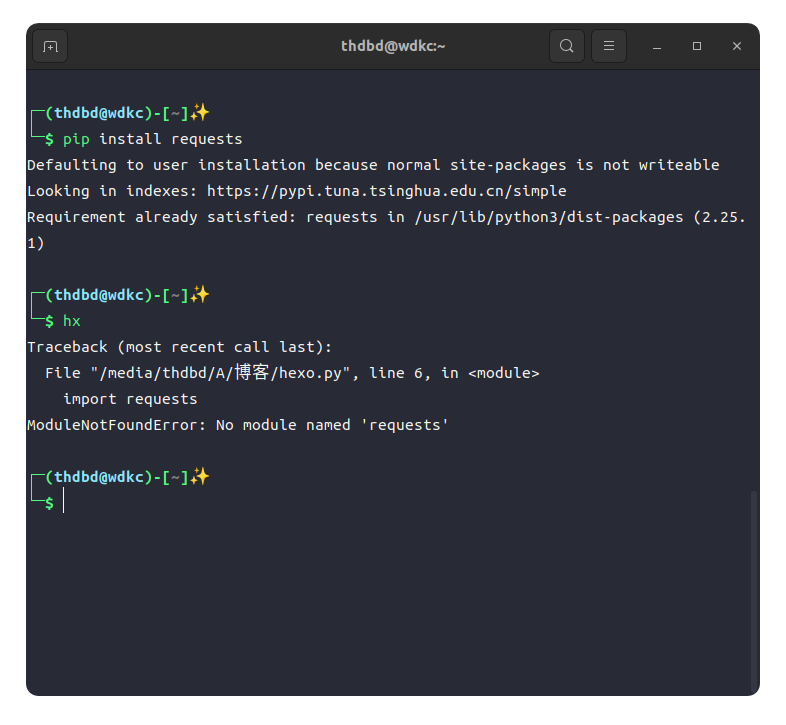Viewport: 786px width, 725px height.
Task: Maximize the terminal window
Action: point(697,46)
